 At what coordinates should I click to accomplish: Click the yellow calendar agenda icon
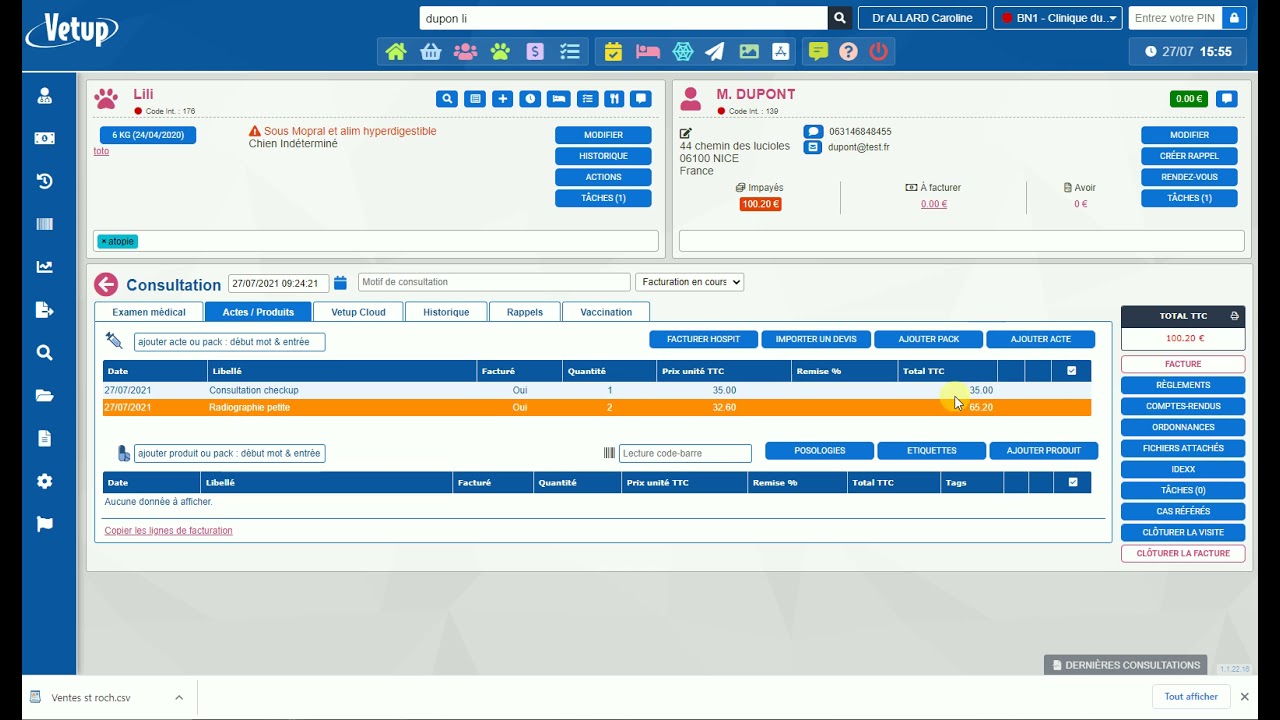613,52
